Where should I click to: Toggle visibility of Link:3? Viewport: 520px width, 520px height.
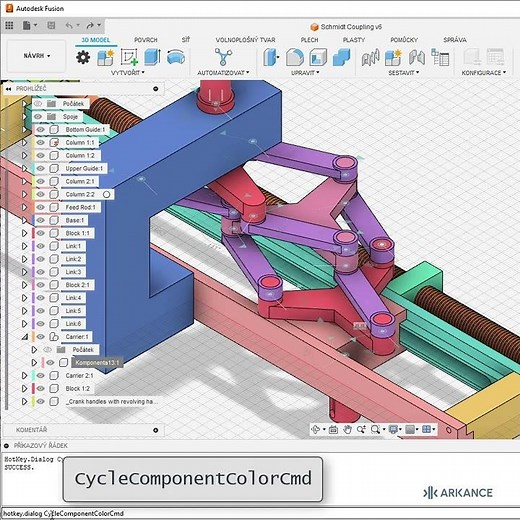point(40,272)
